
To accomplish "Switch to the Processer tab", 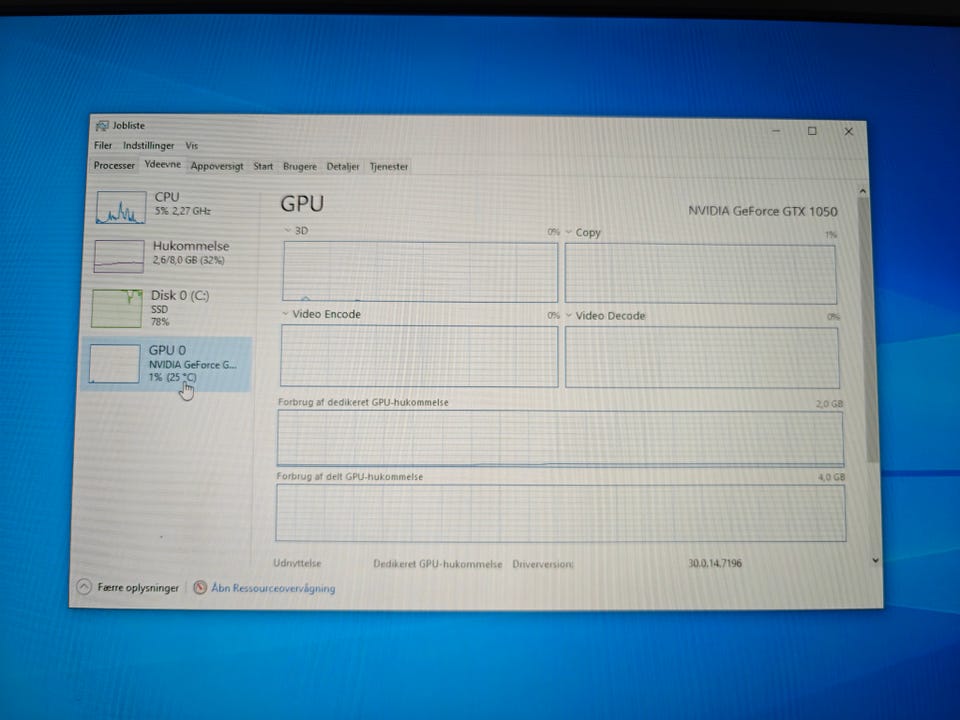I will tap(114, 165).
